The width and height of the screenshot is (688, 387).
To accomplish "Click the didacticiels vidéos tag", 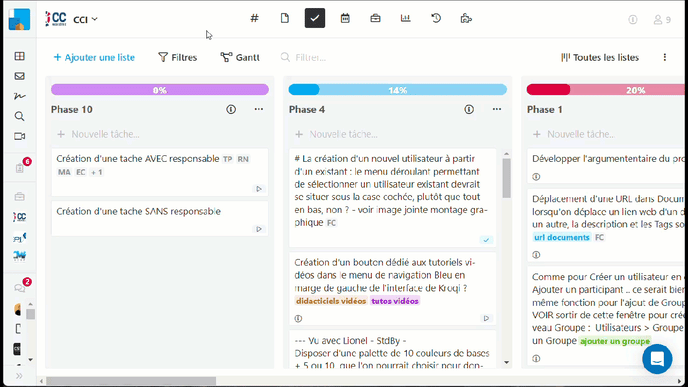I will [x=331, y=301].
